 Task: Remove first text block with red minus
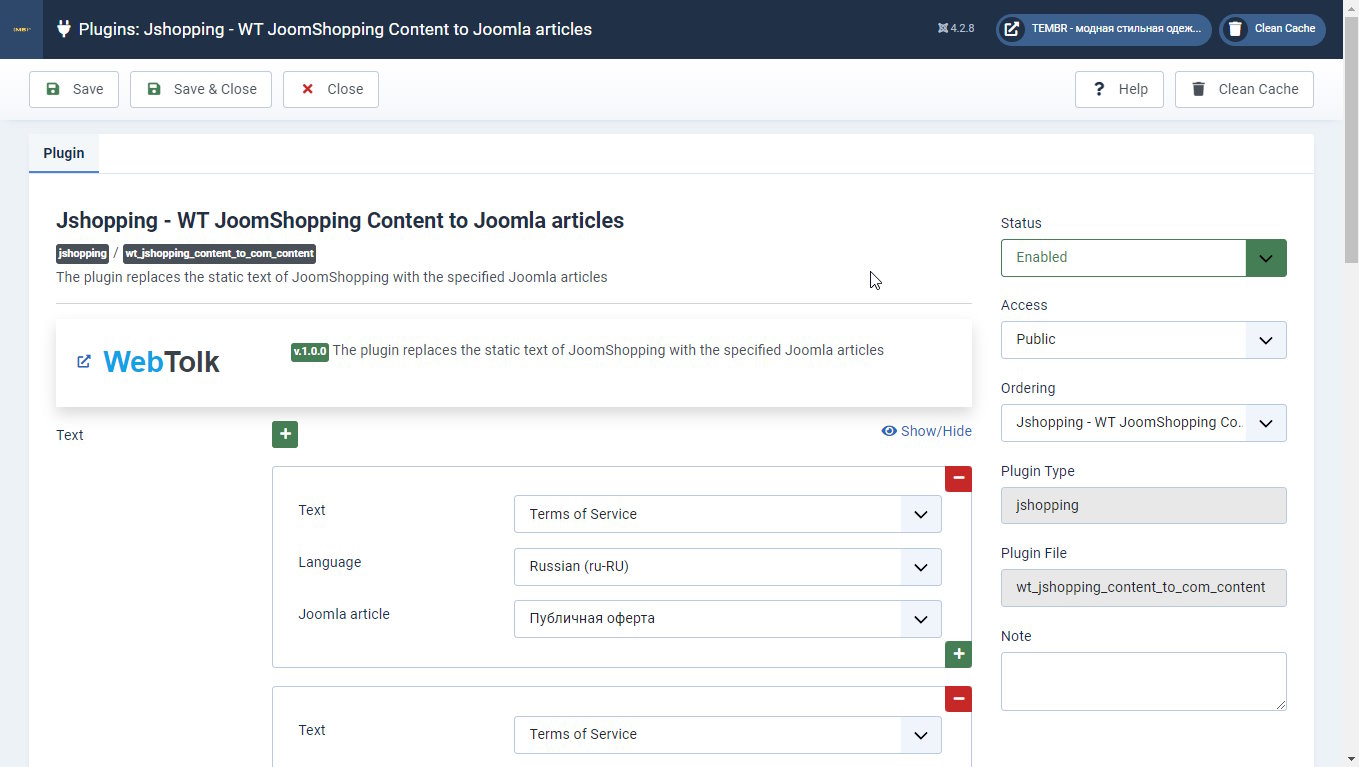tap(958, 478)
